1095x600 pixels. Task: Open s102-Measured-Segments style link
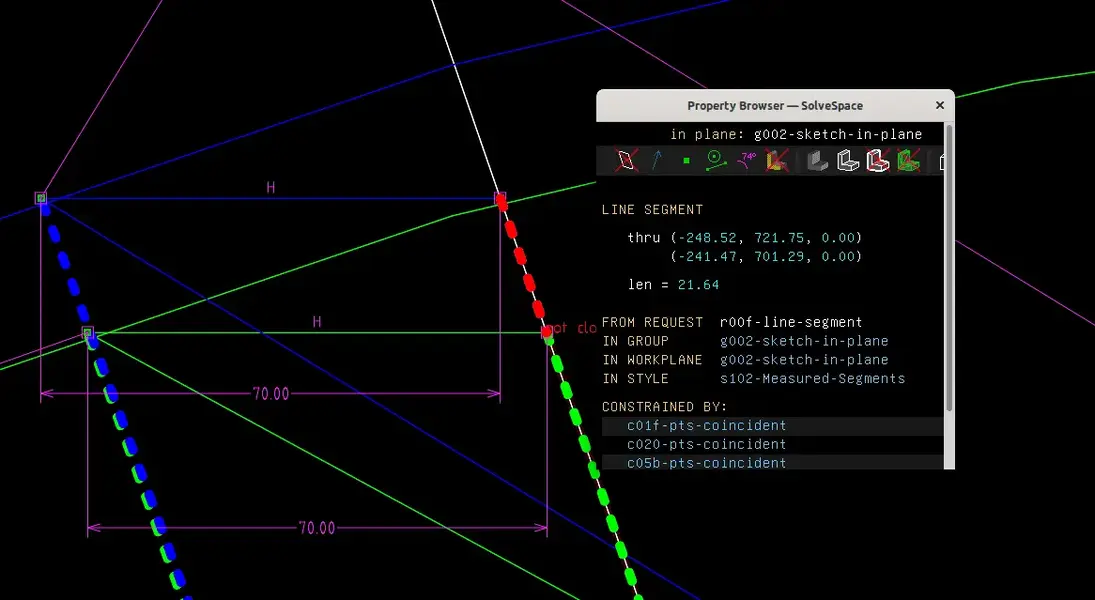click(x=812, y=379)
